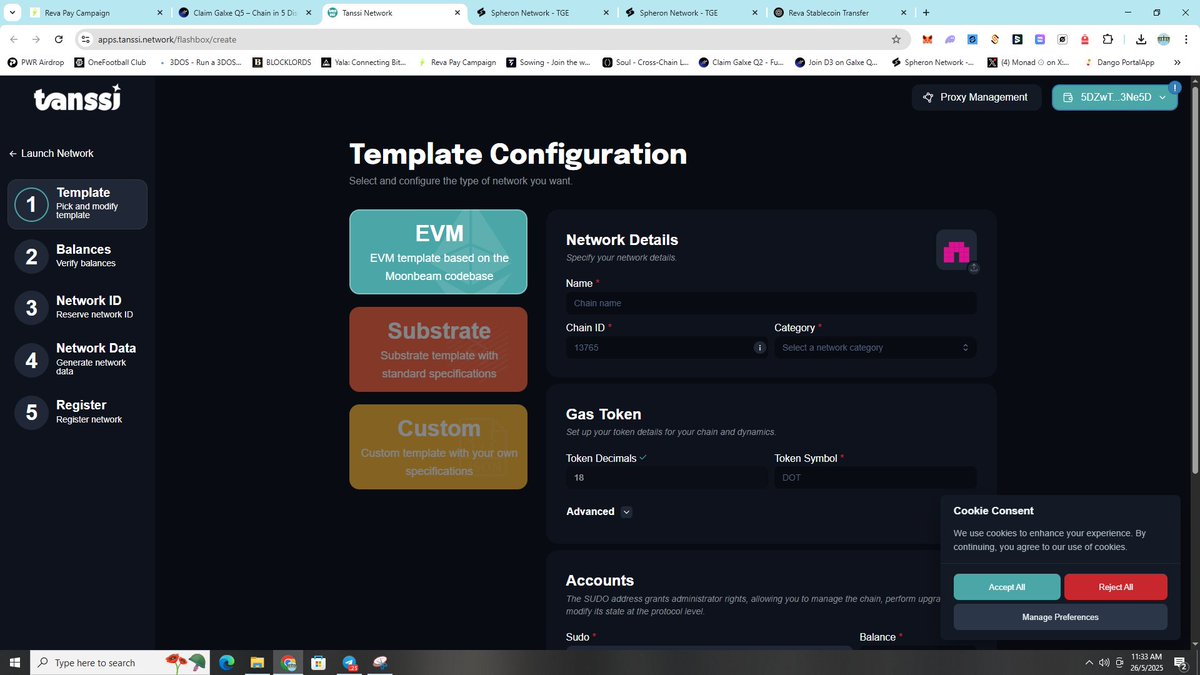Image resolution: width=1200 pixels, height=675 pixels.
Task: Bookmark this page with star icon
Action: [896, 39]
